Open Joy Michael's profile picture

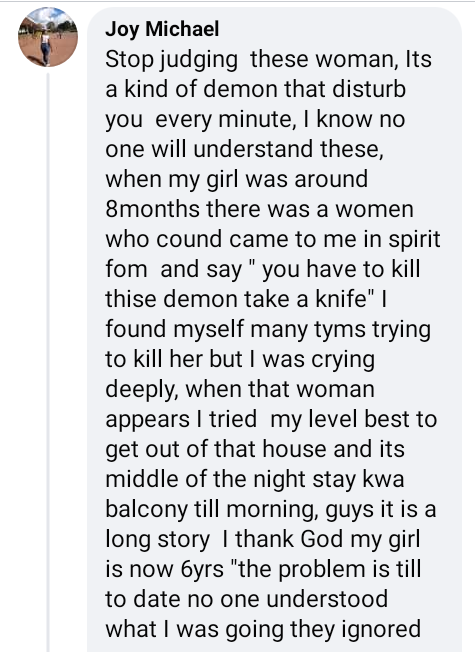[x=48, y=37]
